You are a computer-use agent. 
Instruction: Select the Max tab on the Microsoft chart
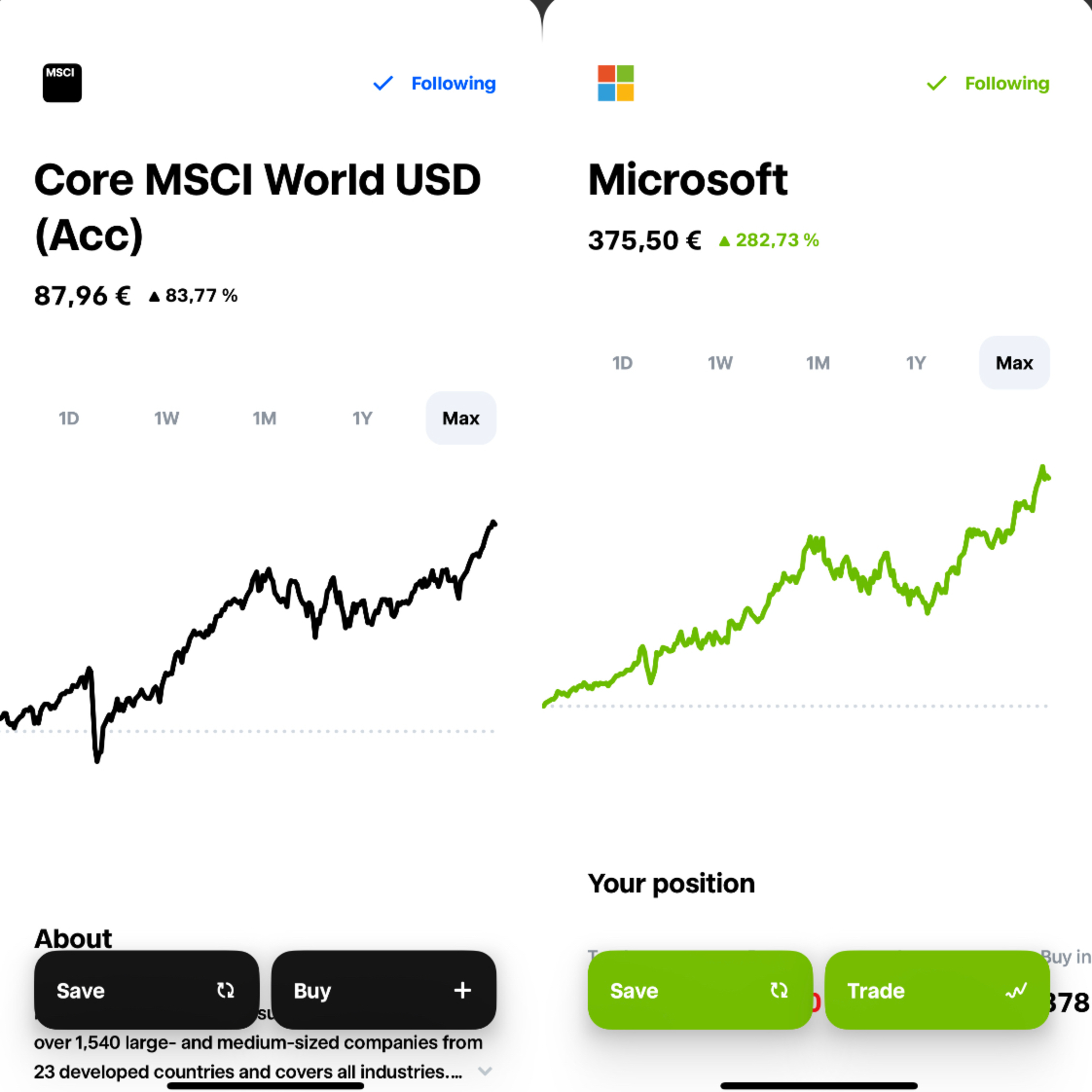click(x=1014, y=363)
